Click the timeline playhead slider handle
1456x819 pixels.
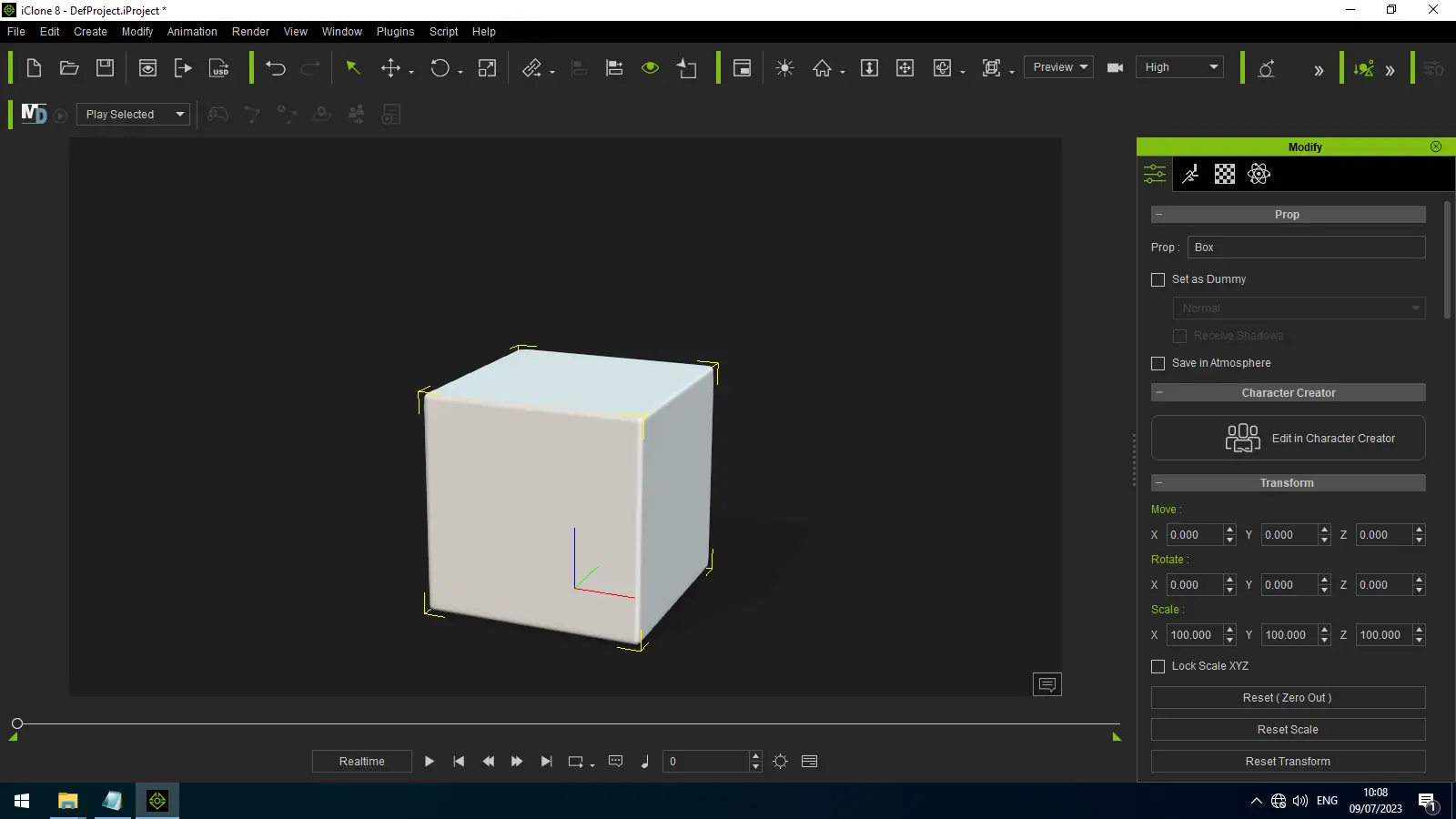17,724
